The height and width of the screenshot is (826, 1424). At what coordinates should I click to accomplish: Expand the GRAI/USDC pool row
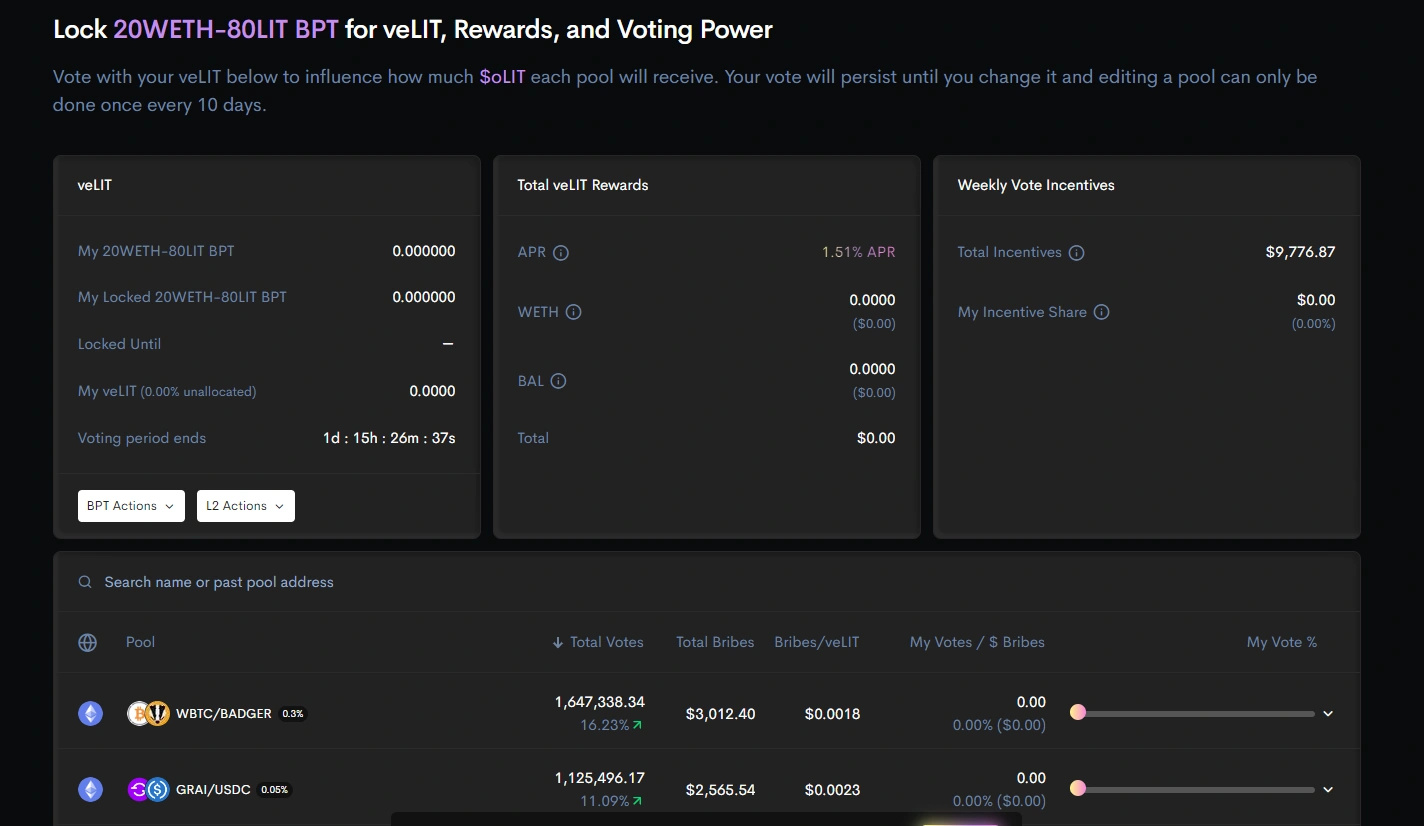tap(1328, 789)
